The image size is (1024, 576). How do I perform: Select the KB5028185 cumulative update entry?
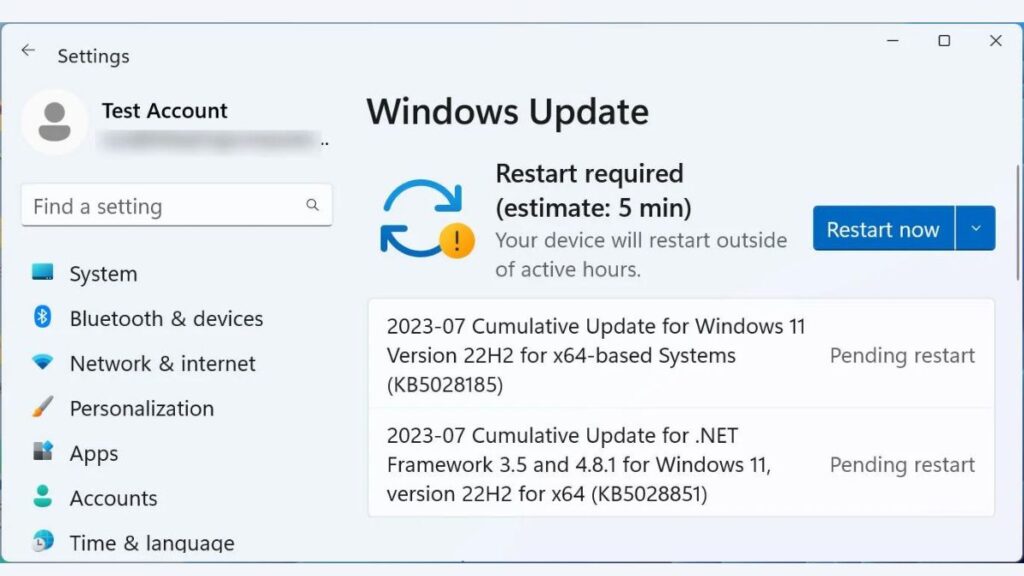[x=681, y=355]
